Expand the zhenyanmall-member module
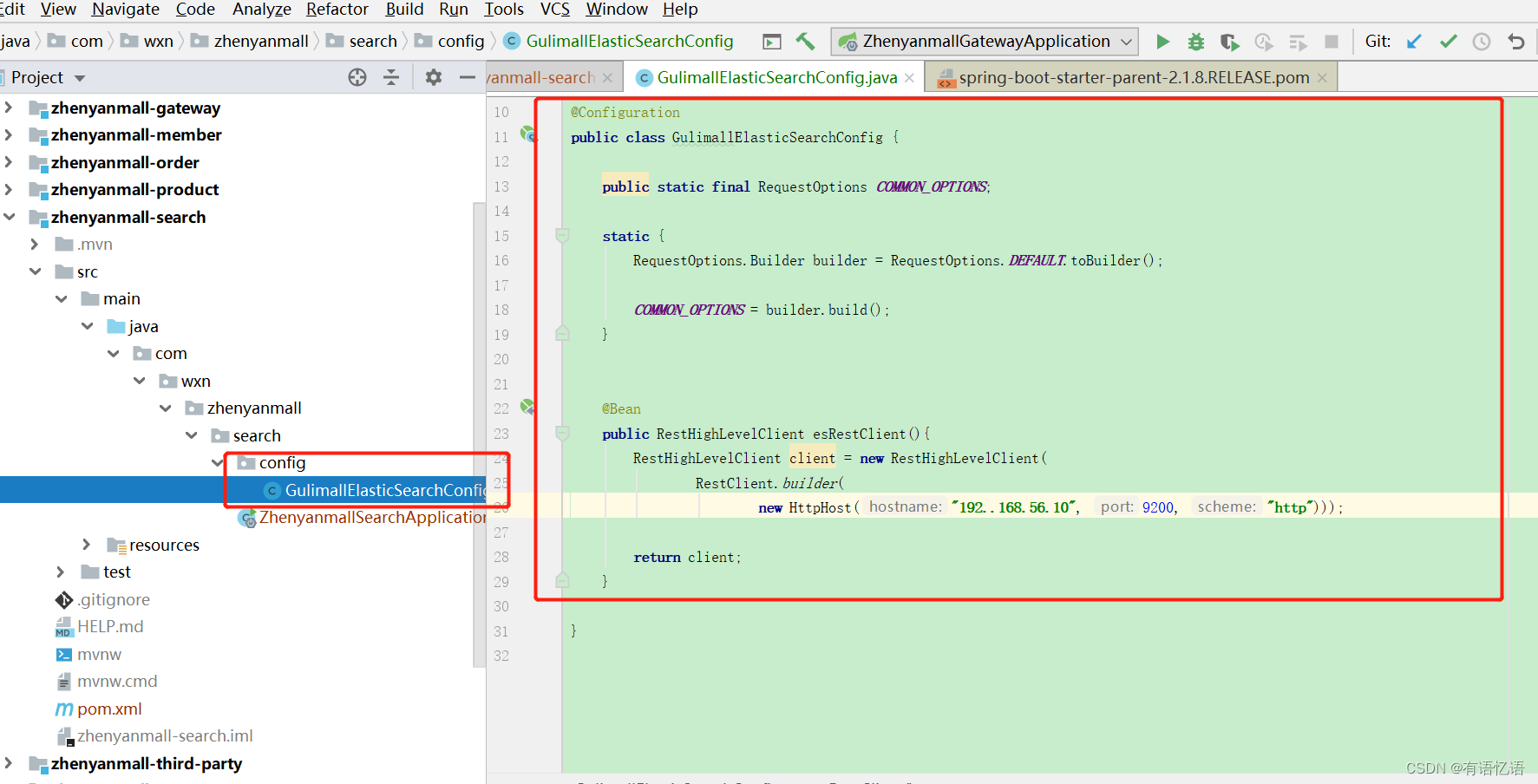Viewport: 1538px width, 784px height. coord(9,134)
